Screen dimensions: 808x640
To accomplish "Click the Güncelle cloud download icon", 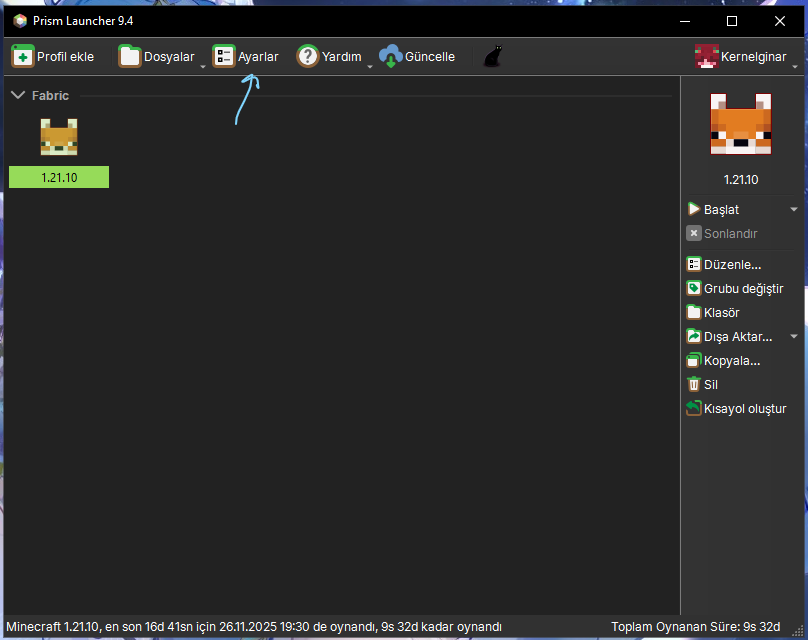I will (391, 57).
